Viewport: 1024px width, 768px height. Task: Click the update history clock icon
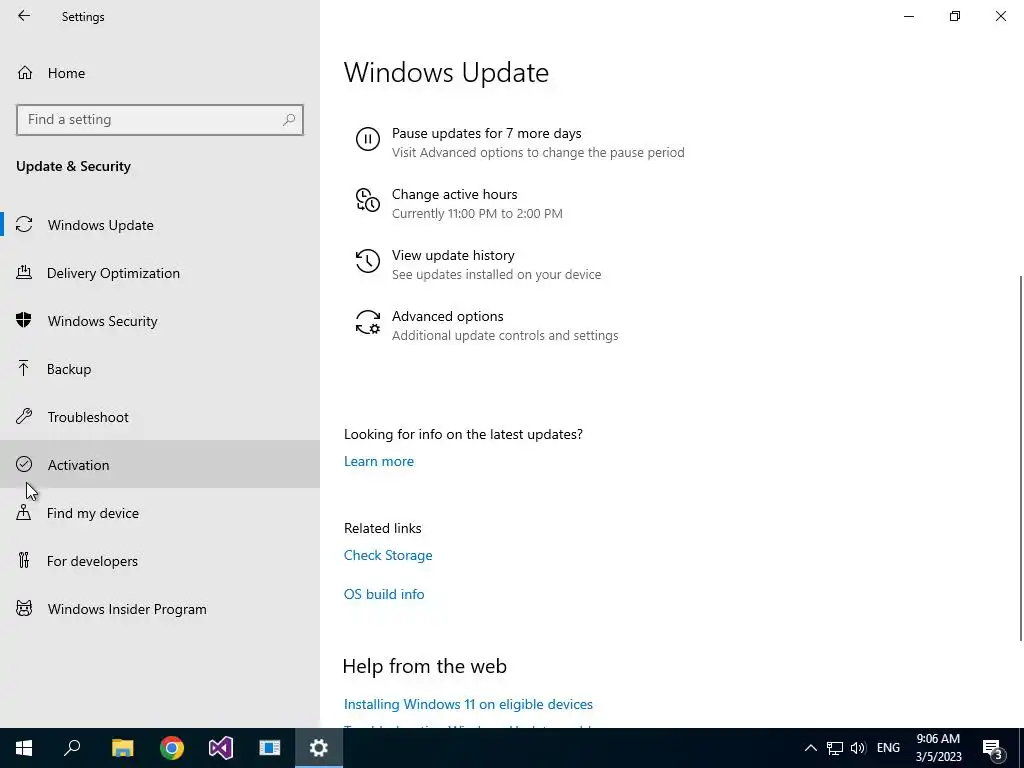pyautogui.click(x=368, y=261)
